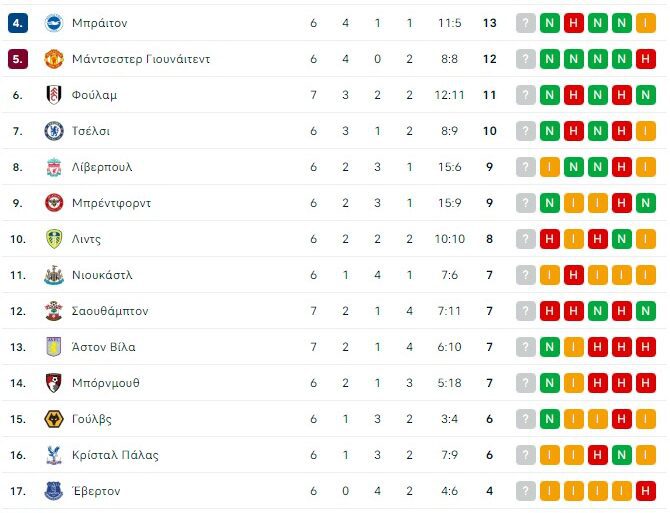Screen dimensions: 670x513
Task: Click the Manchester United club crest
Action: (54, 59)
